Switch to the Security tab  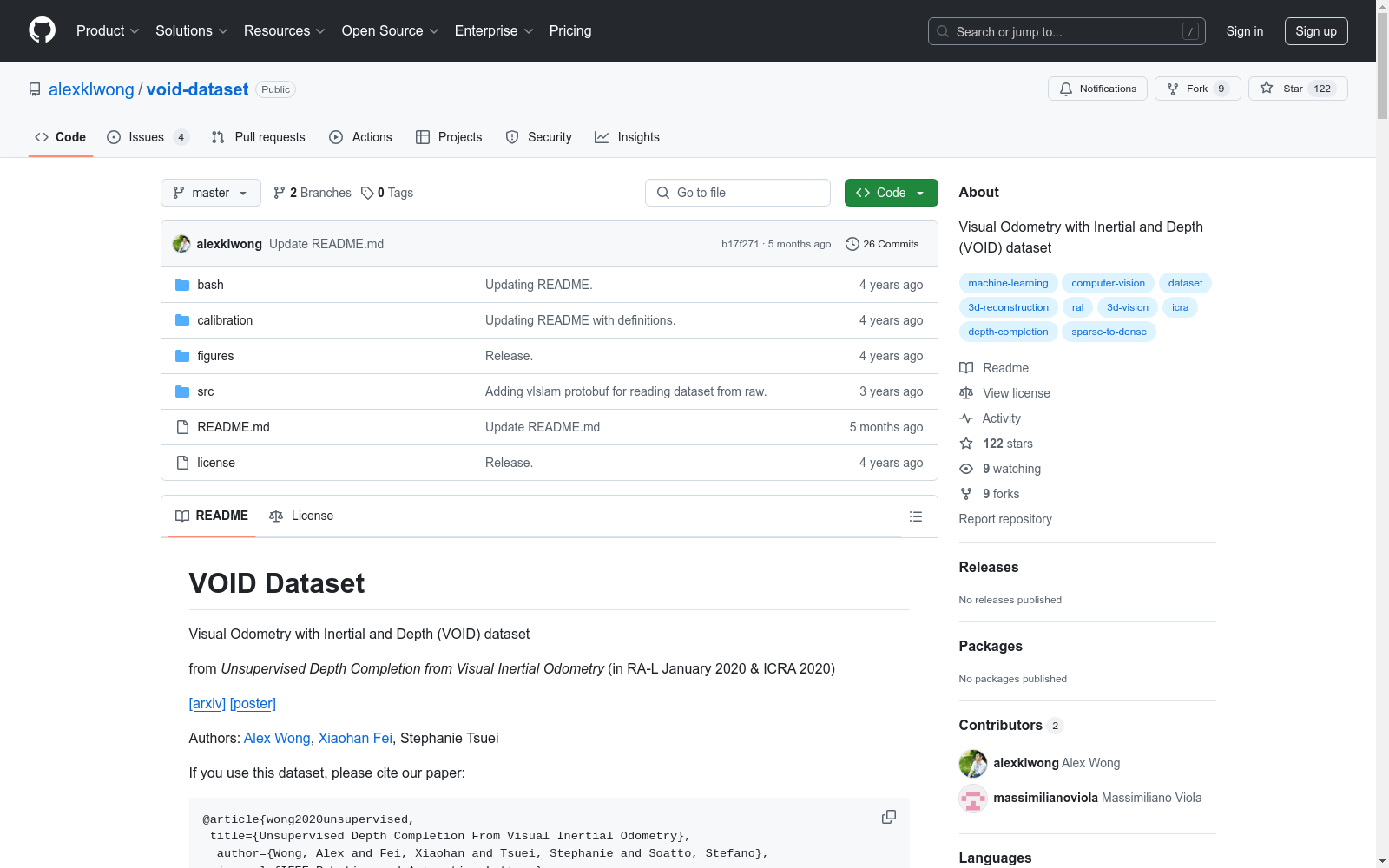[539, 137]
